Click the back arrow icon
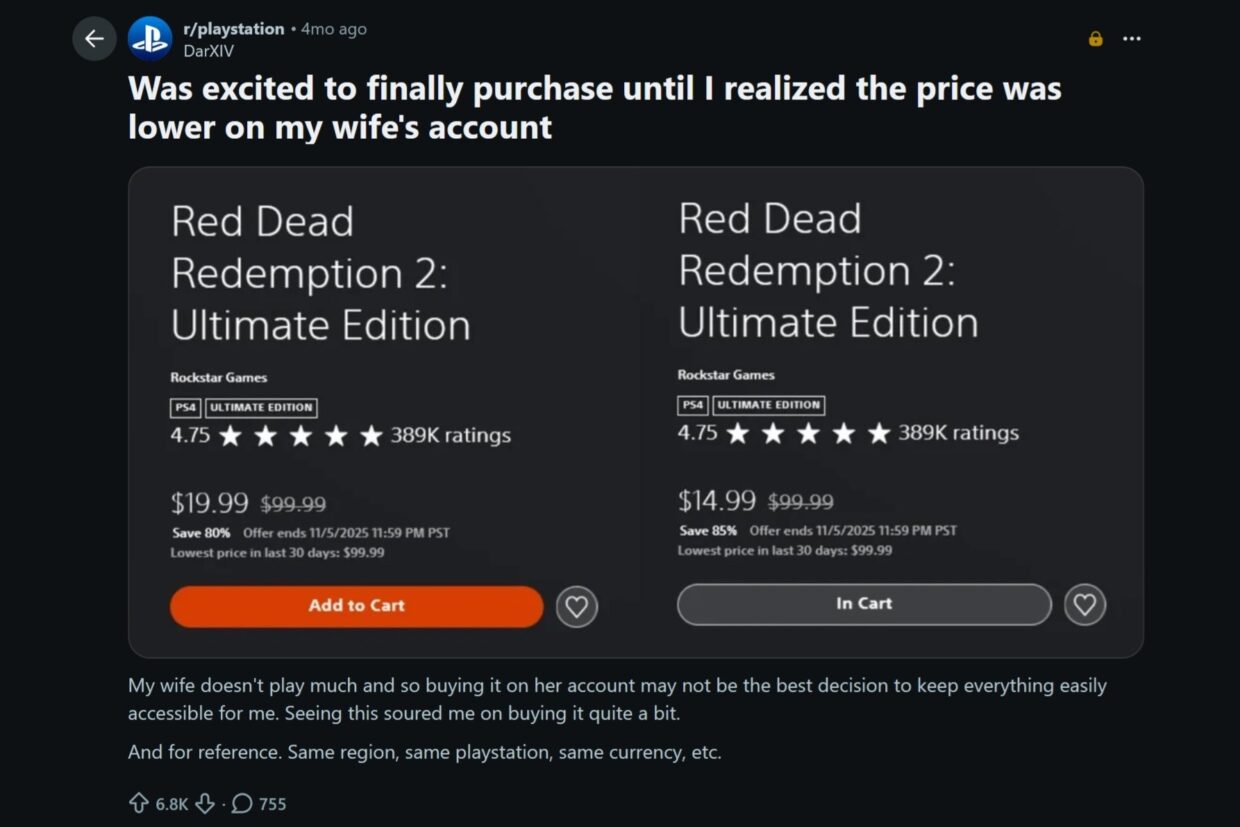The height and width of the screenshot is (827, 1240). point(94,38)
